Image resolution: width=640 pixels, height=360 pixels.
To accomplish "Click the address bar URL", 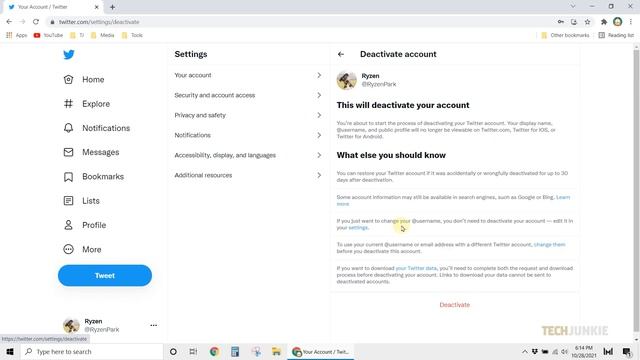I will [x=99, y=22].
